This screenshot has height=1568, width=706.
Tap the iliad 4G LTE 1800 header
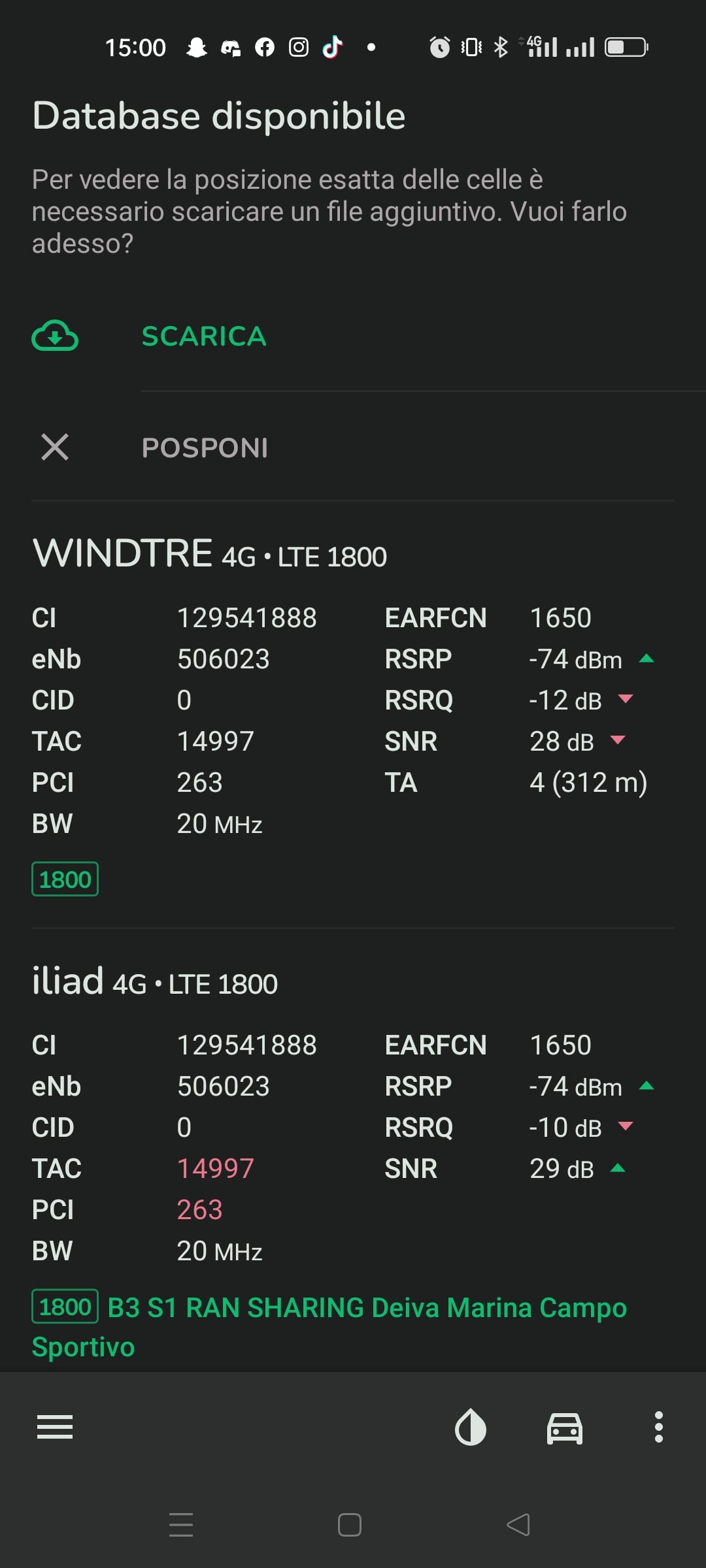coord(155,981)
